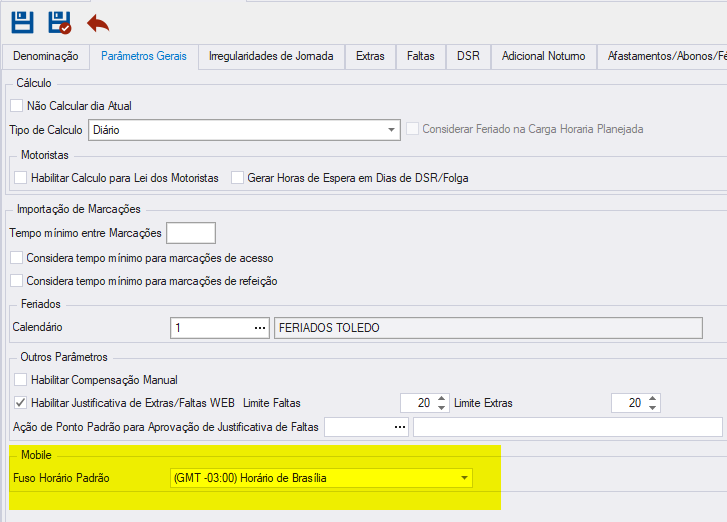Open the Extras tab
727x522 pixels.
[x=370, y=57]
